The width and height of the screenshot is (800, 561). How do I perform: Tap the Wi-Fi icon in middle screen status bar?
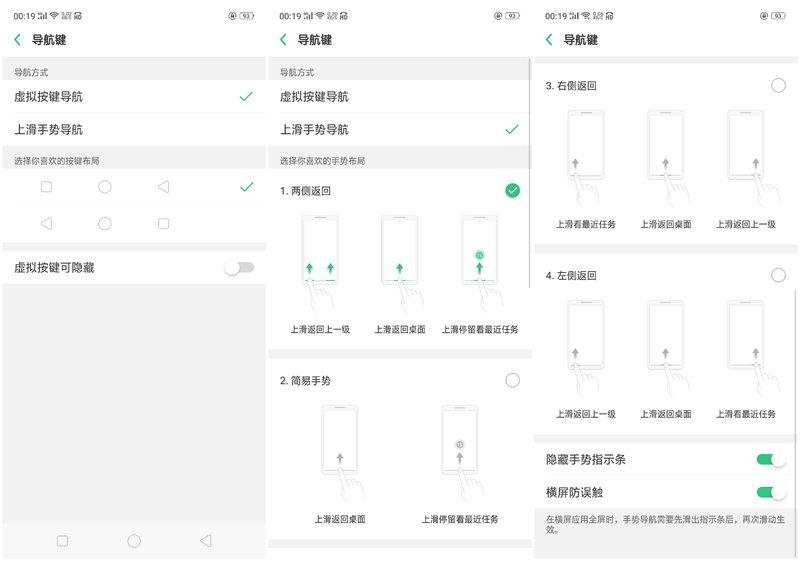coord(320,16)
